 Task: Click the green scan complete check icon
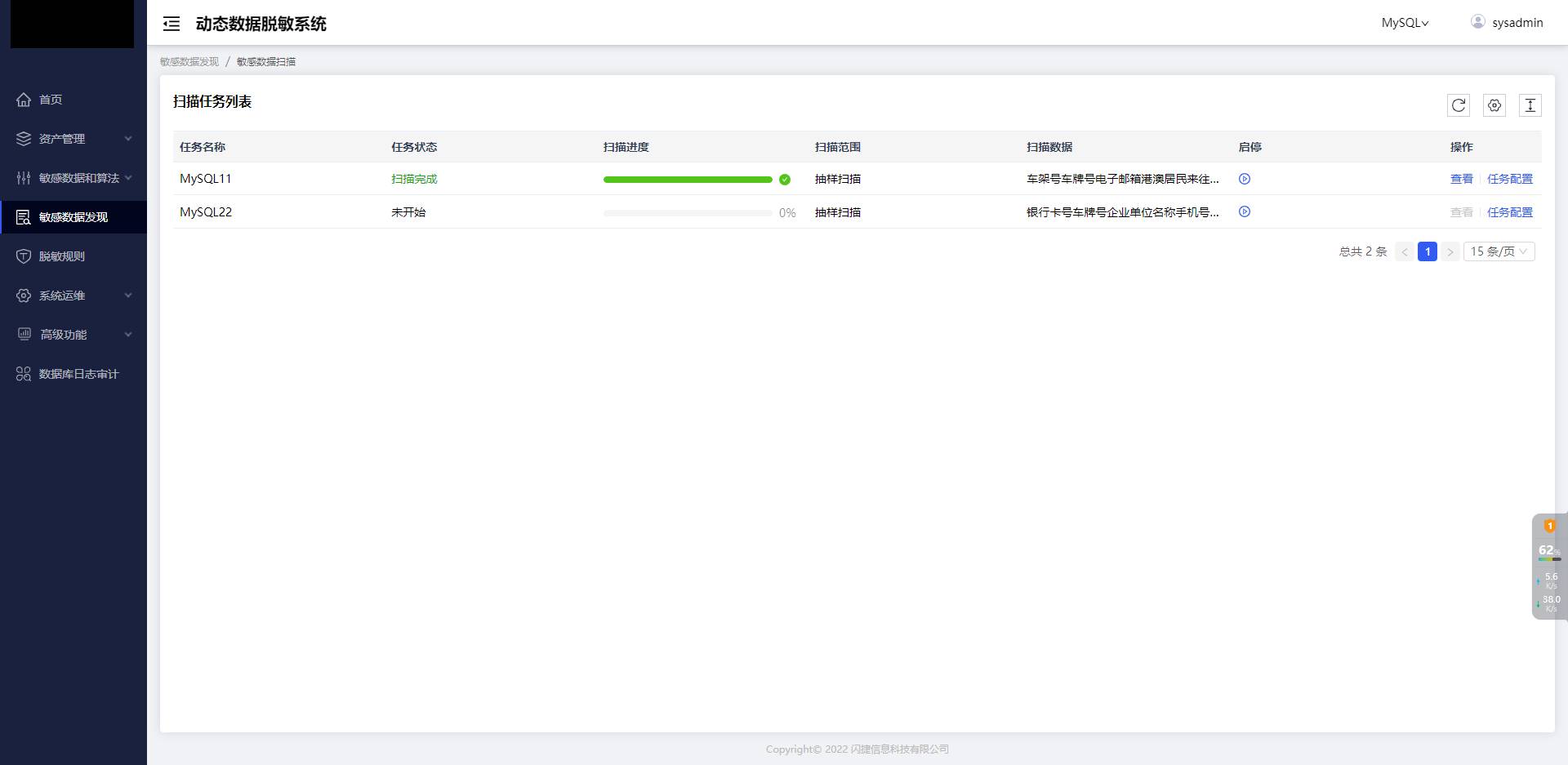point(785,180)
